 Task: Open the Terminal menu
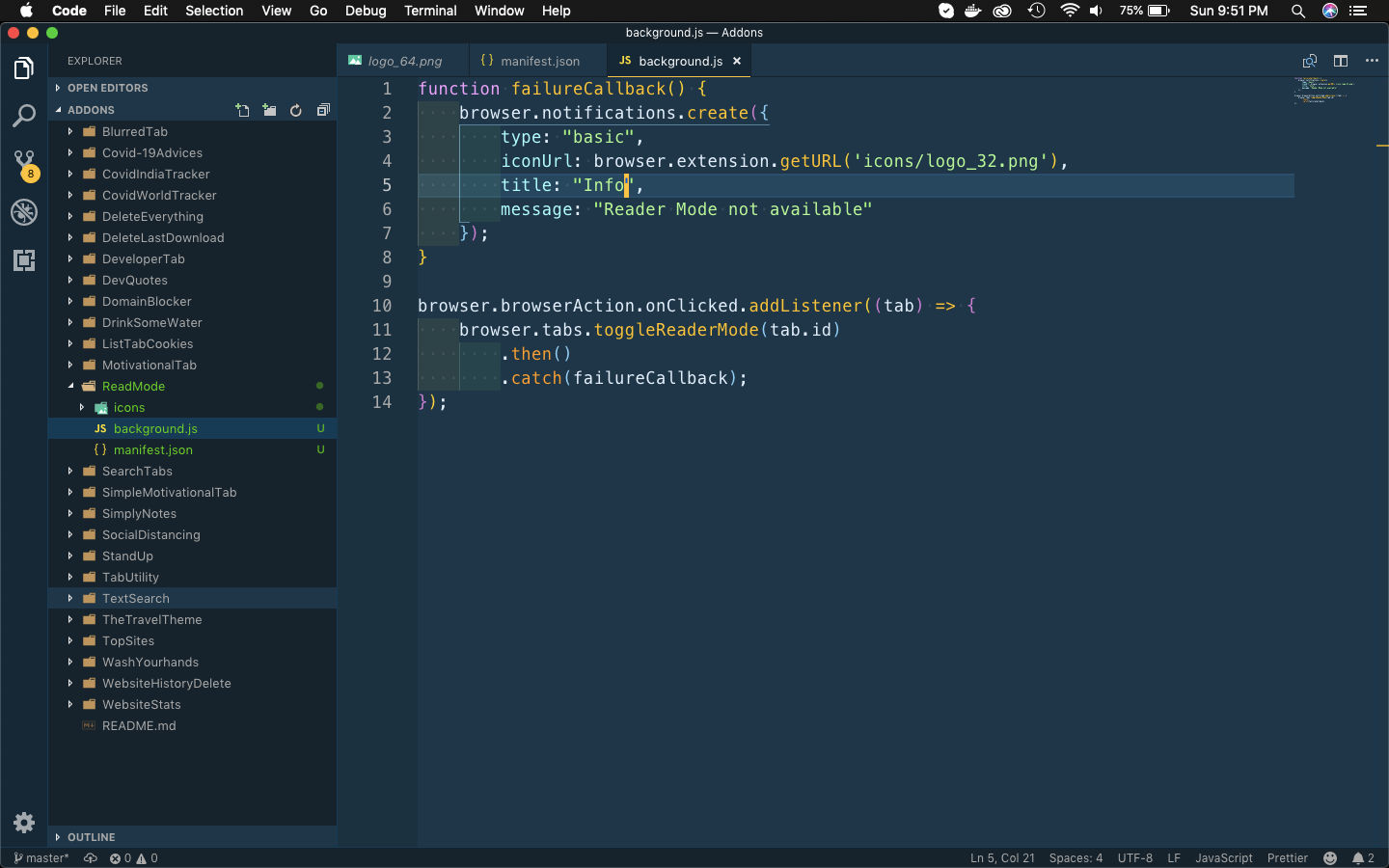(x=430, y=11)
